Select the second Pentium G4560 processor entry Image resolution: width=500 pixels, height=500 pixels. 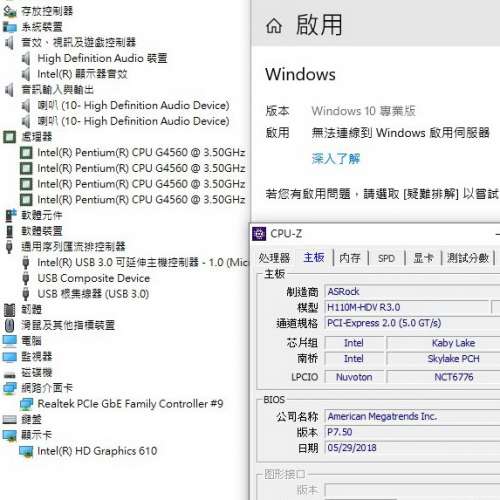[141, 168]
